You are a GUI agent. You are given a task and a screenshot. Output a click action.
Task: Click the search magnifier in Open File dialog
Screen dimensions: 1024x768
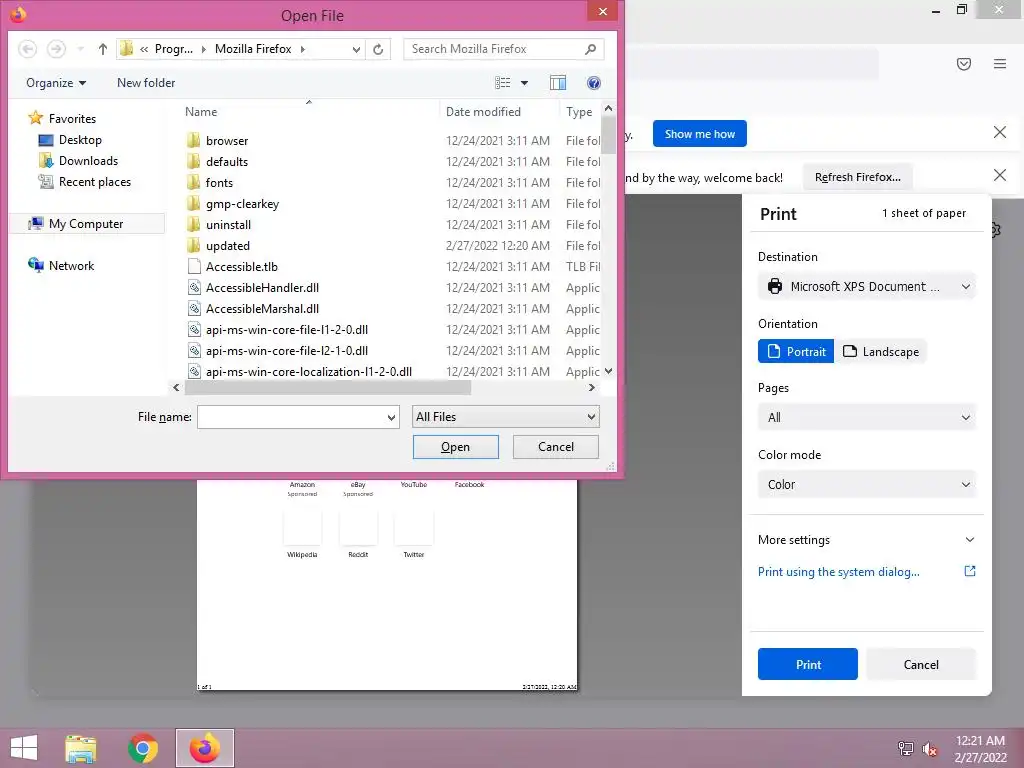pyautogui.click(x=590, y=49)
